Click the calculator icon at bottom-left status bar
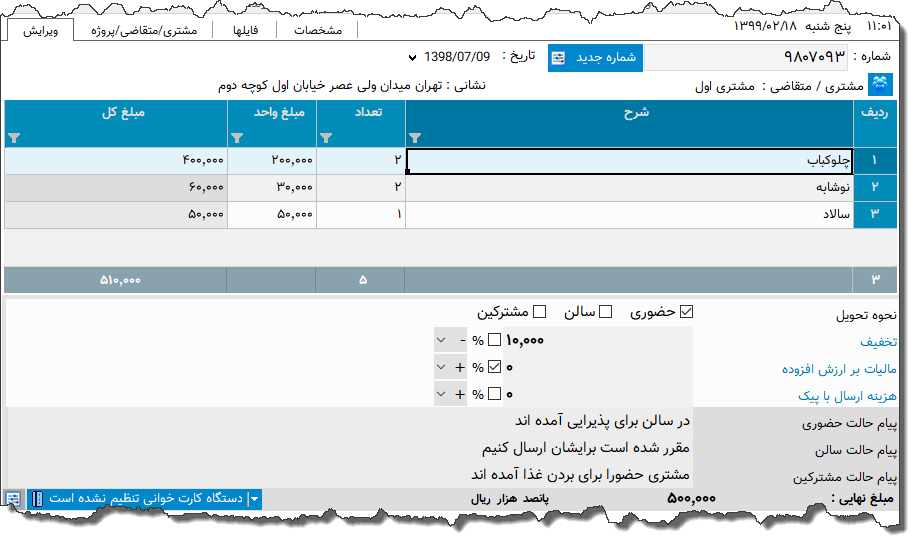 coord(13,498)
